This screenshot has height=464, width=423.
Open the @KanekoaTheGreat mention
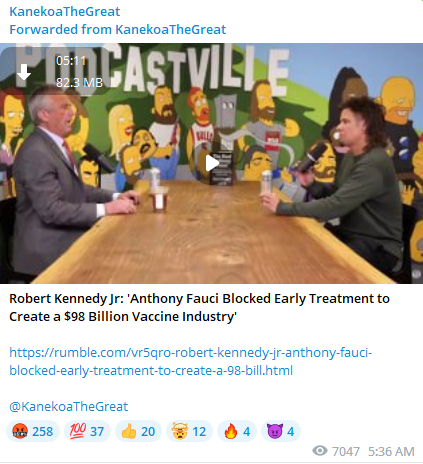coord(69,406)
